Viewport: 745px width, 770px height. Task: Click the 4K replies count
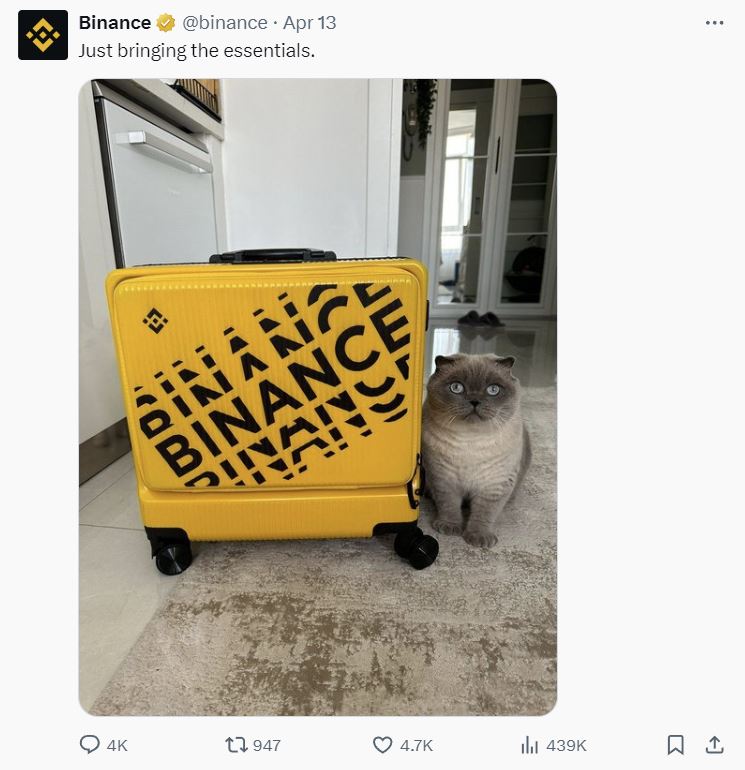(x=117, y=745)
